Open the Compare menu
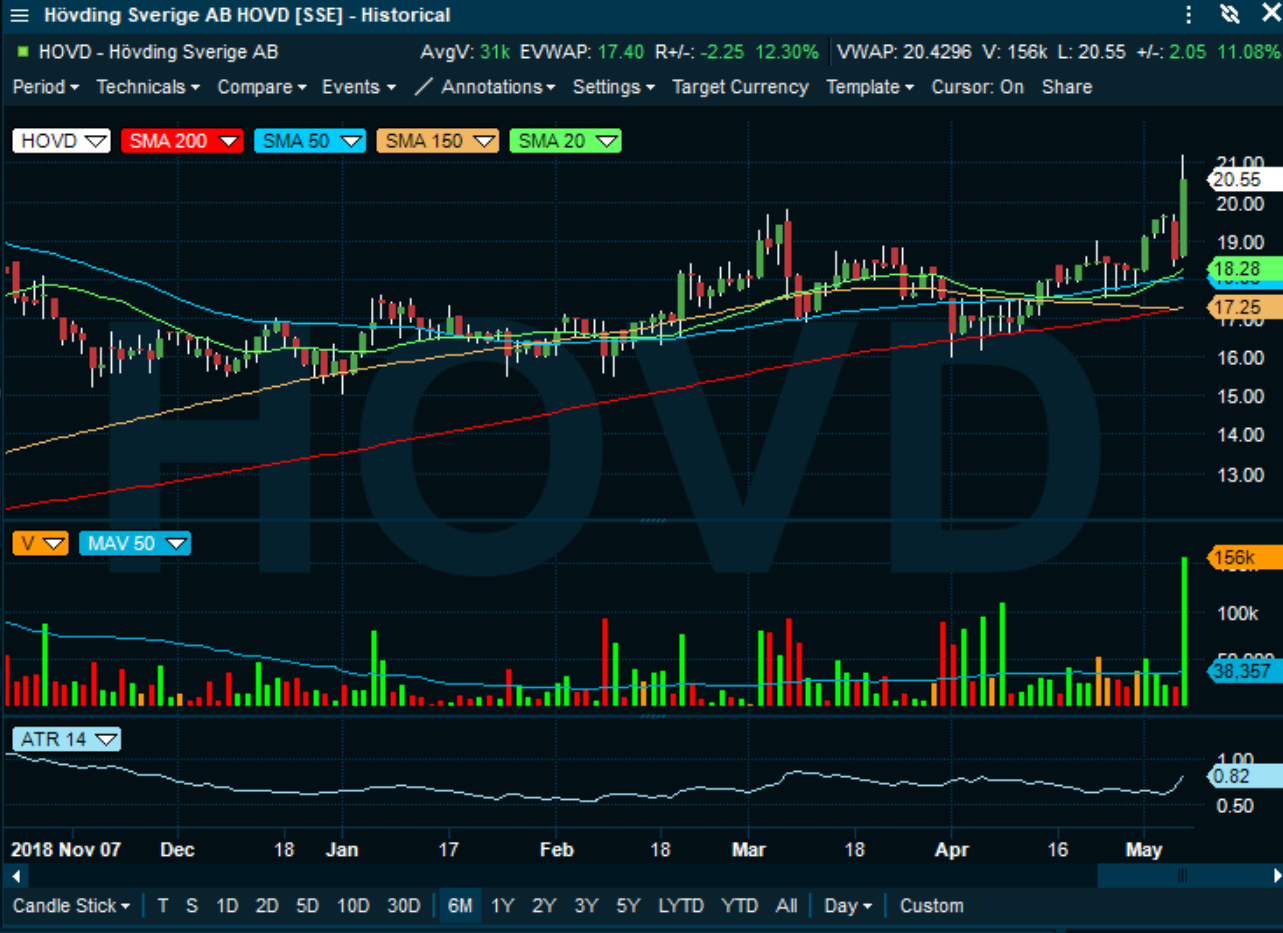Image resolution: width=1283 pixels, height=933 pixels. point(262,87)
